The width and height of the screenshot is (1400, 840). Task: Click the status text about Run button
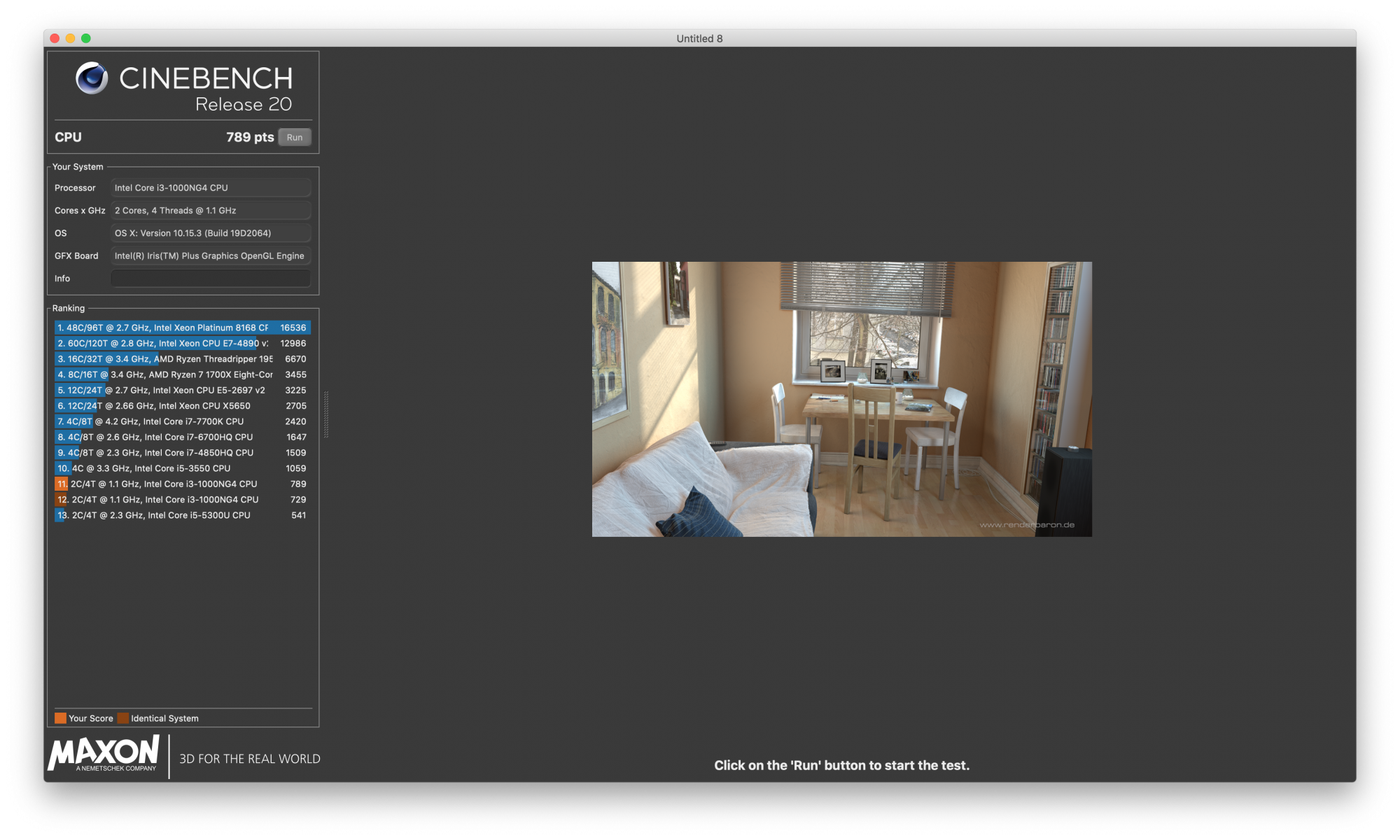(x=841, y=765)
